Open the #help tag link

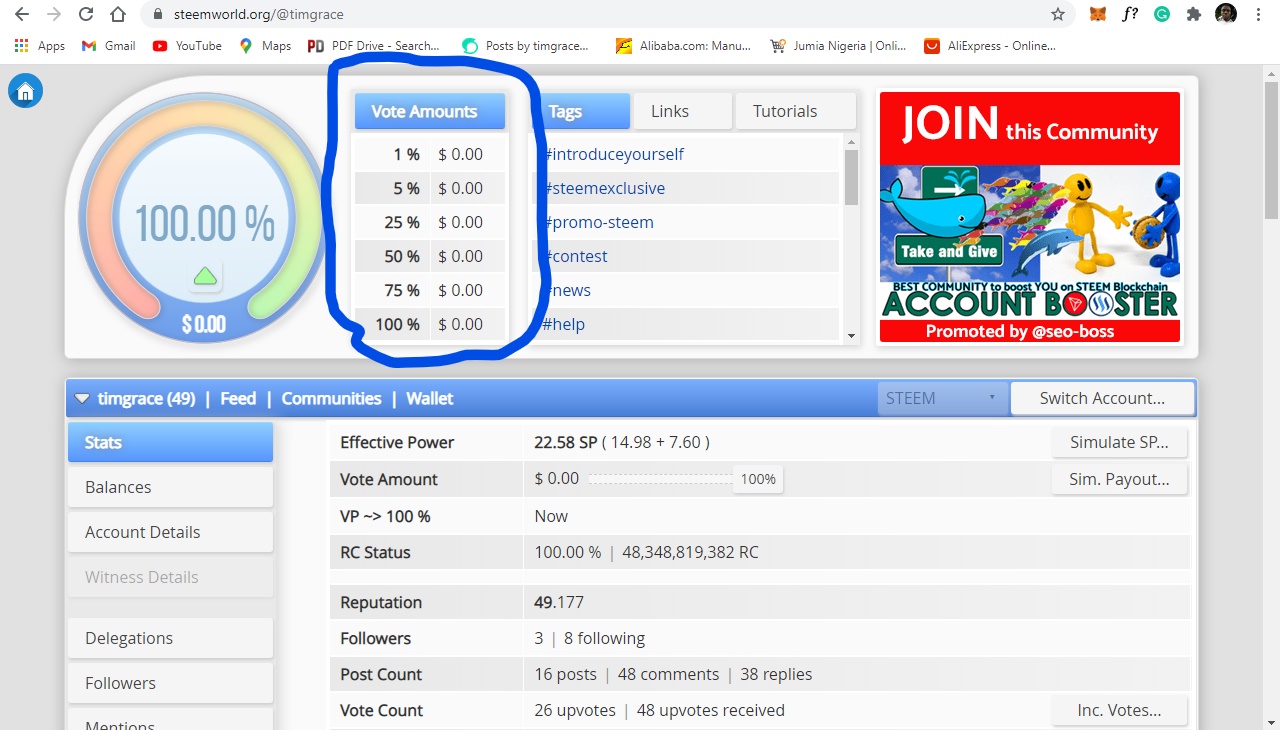pos(564,324)
